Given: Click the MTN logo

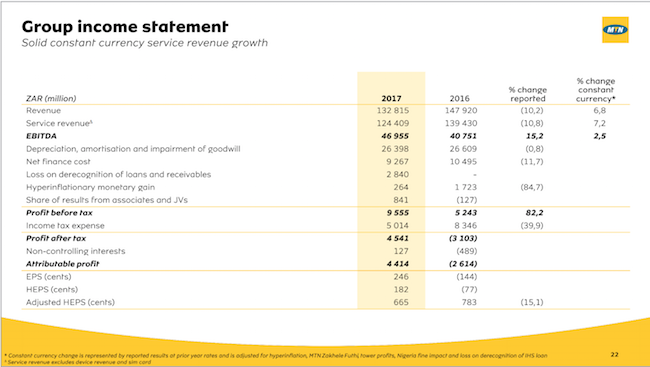Looking at the screenshot, I should pyautogui.click(x=615, y=29).
